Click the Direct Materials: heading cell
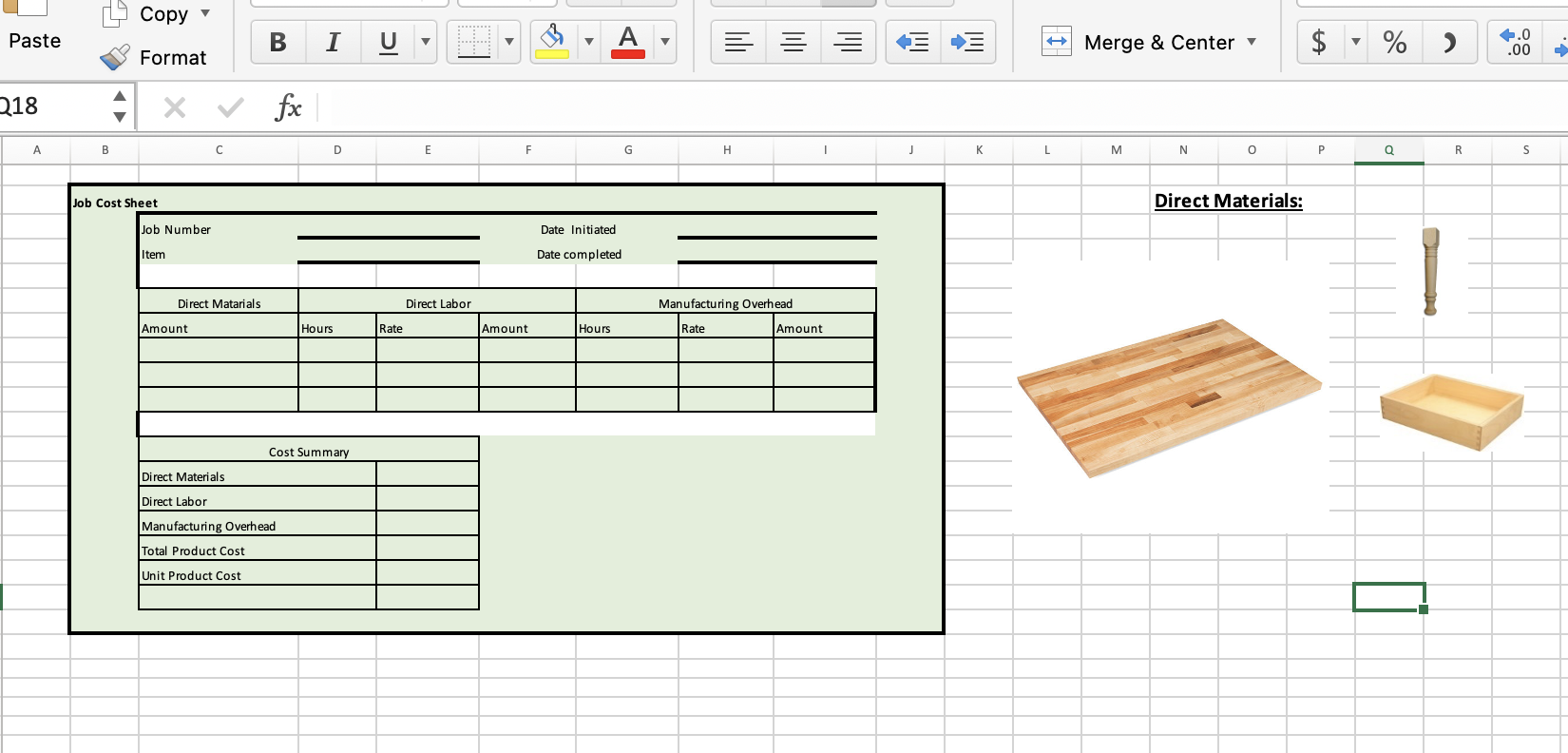 [x=1228, y=201]
